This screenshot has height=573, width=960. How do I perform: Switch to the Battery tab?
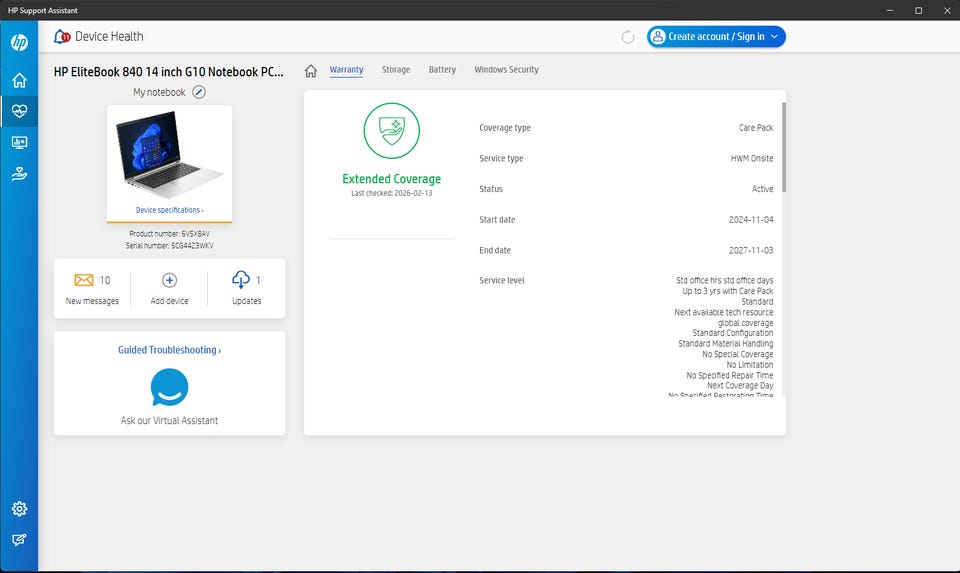pos(442,70)
